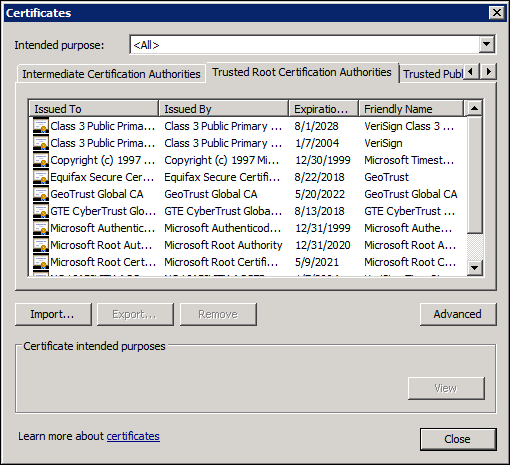
Task: Click certificate icon for VeriSign Class 3 row expiring 8/1/2028
Action: [x=41, y=126]
